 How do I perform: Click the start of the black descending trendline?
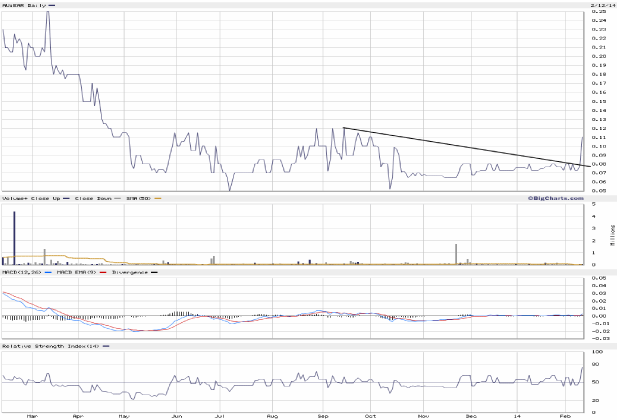343,127
